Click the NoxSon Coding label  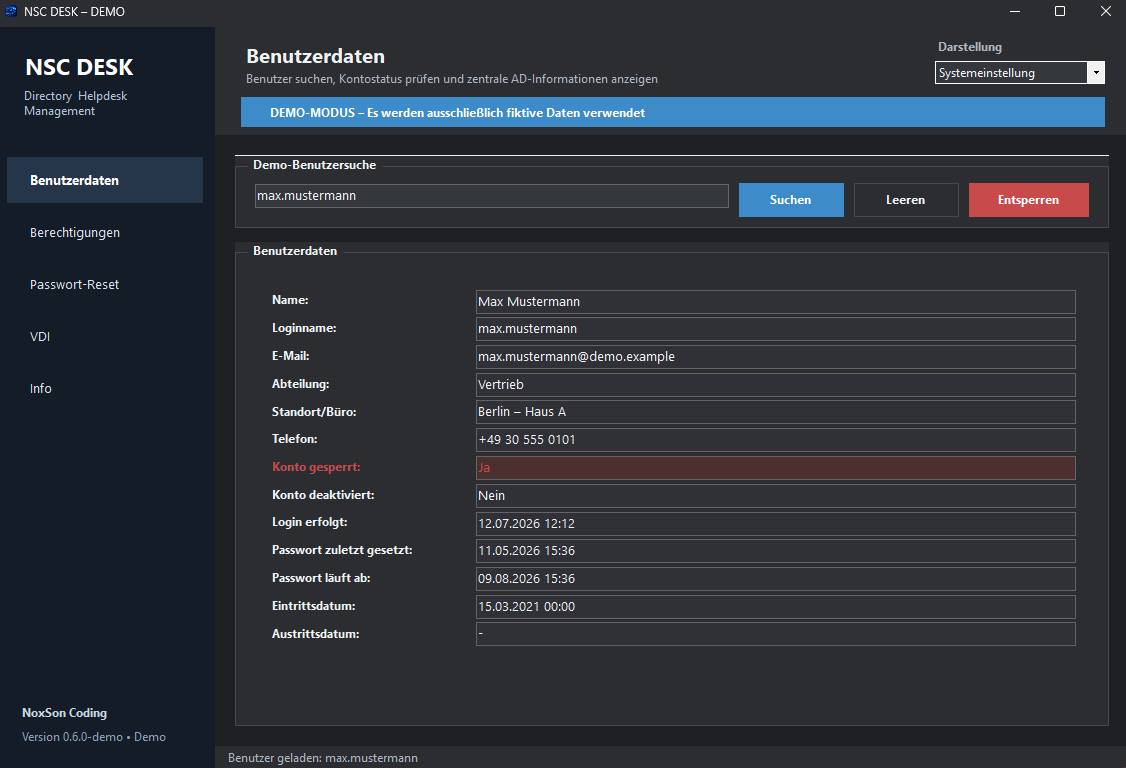coord(65,713)
